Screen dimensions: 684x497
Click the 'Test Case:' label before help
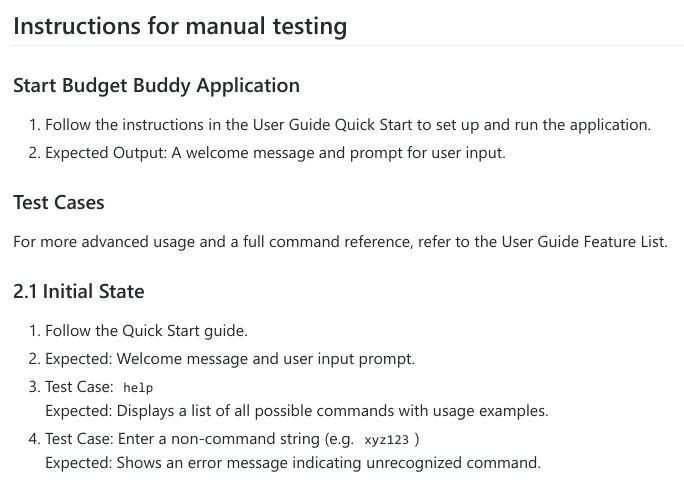pyautogui.click(x=79, y=387)
